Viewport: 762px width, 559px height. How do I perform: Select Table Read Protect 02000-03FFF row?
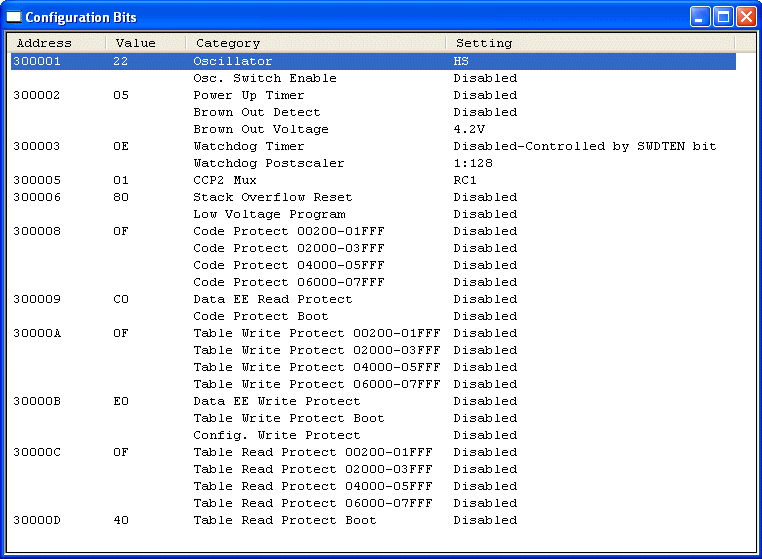pos(373,470)
